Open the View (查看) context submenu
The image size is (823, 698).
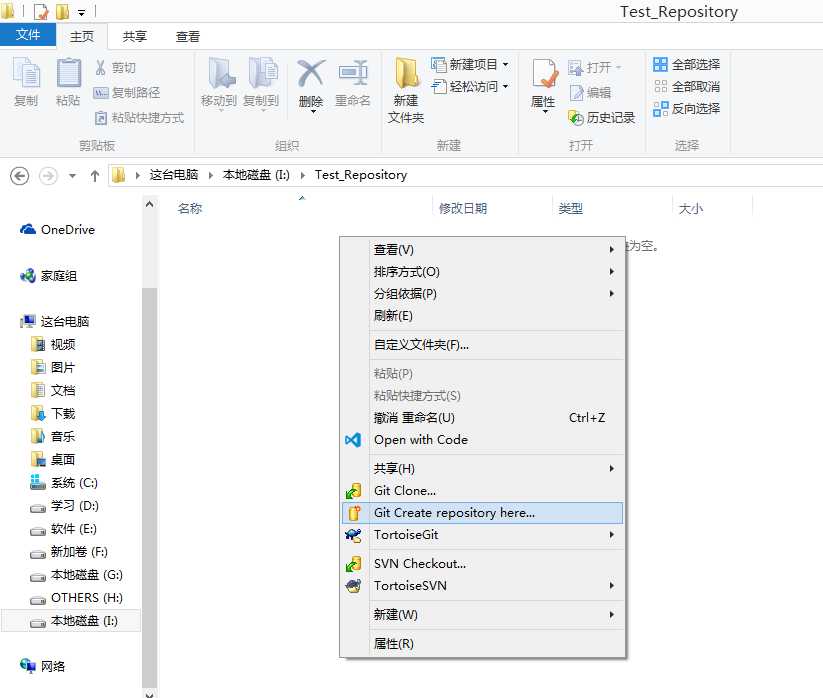pyautogui.click(x=482, y=250)
